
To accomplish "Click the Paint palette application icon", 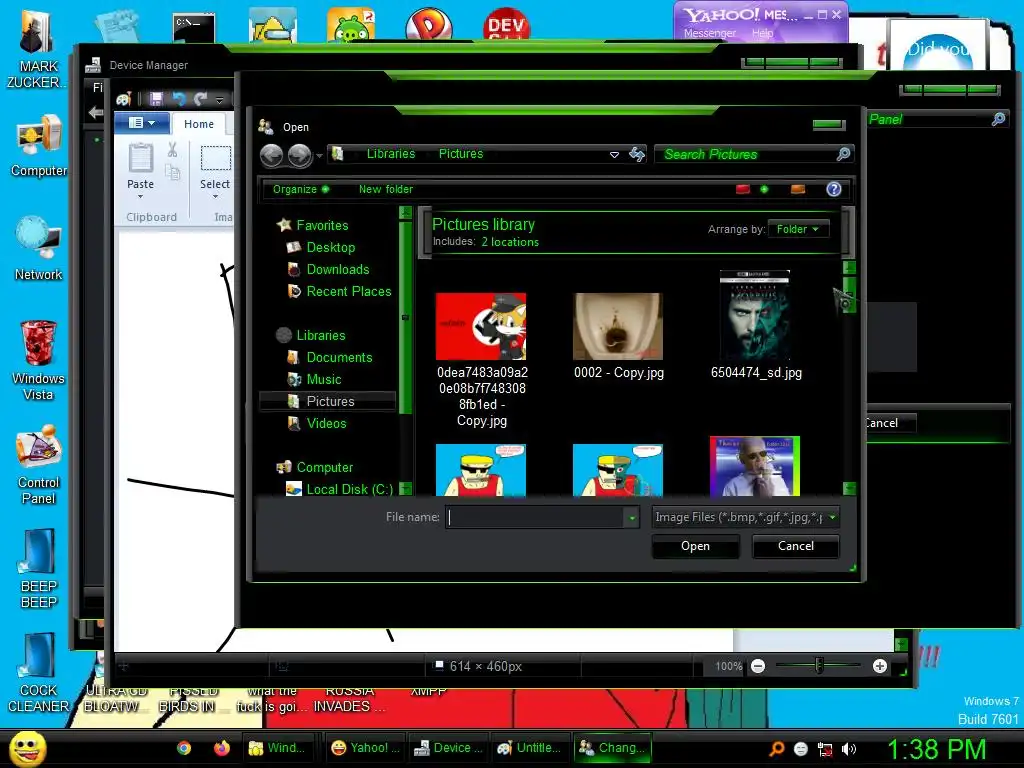I will [x=123, y=99].
